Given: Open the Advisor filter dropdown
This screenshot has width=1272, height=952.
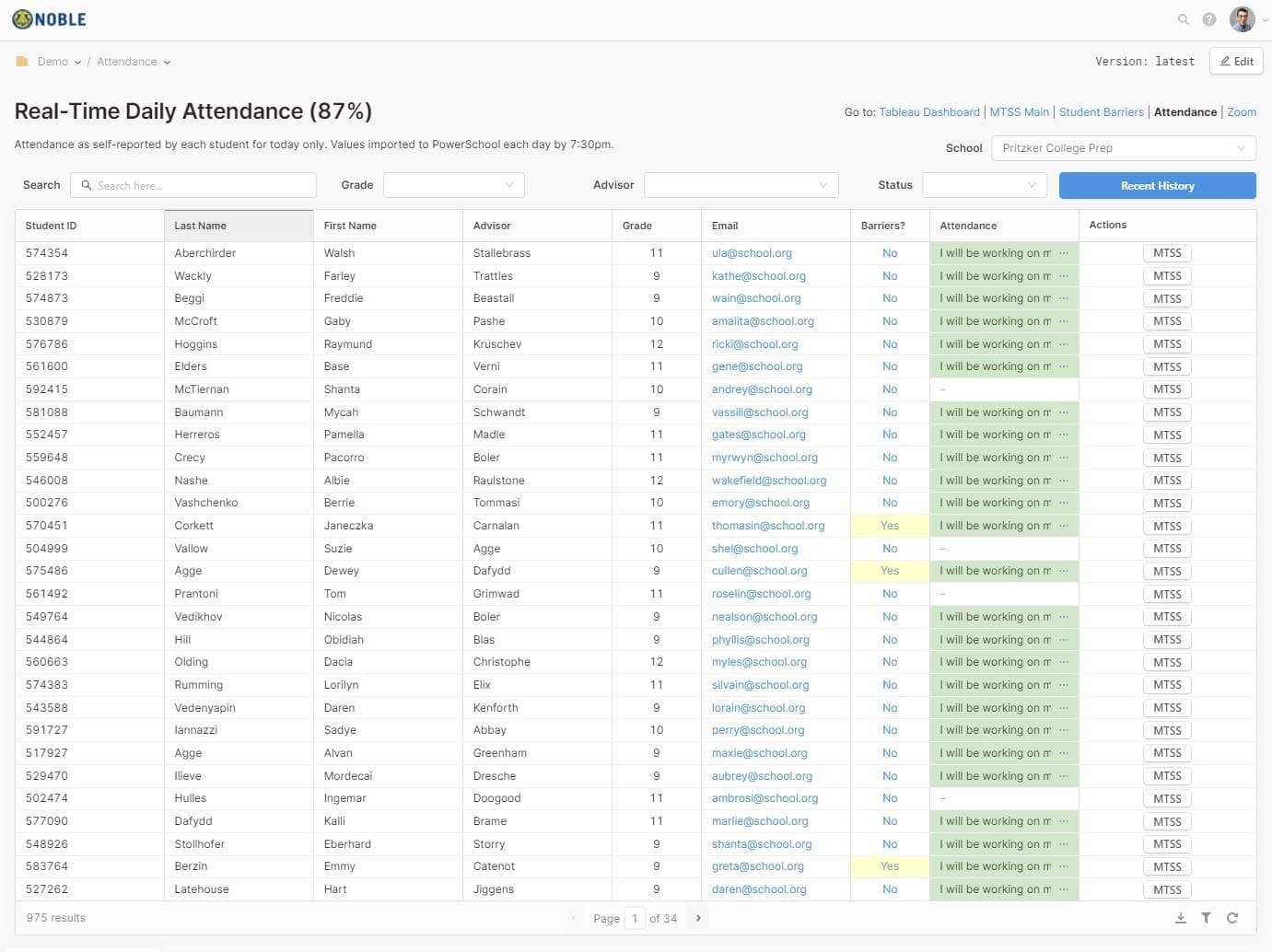Looking at the screenshot, I should click(741, 185).
